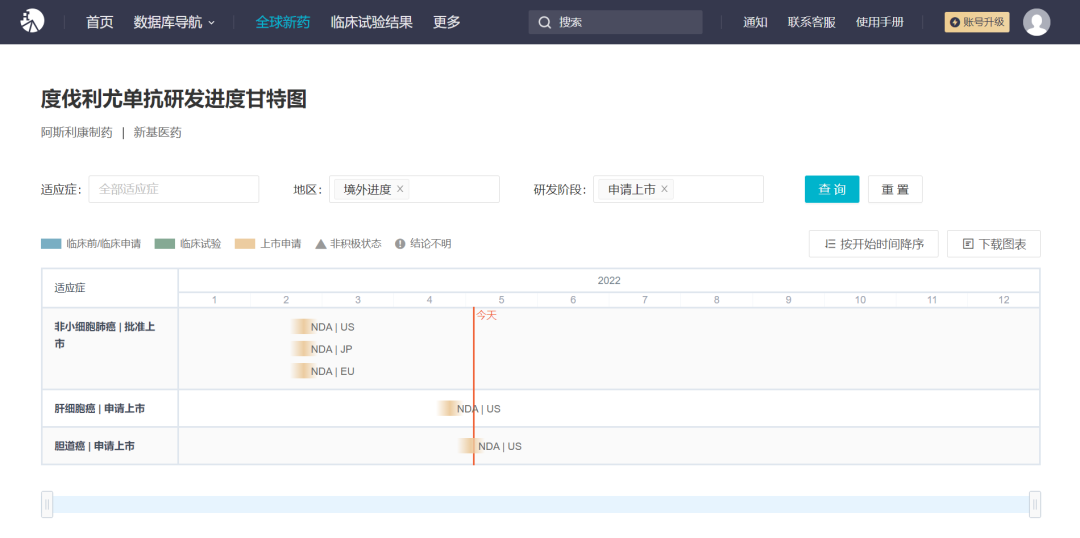Open 临床试验结果 in the navigation

click(x=371, y=22)
